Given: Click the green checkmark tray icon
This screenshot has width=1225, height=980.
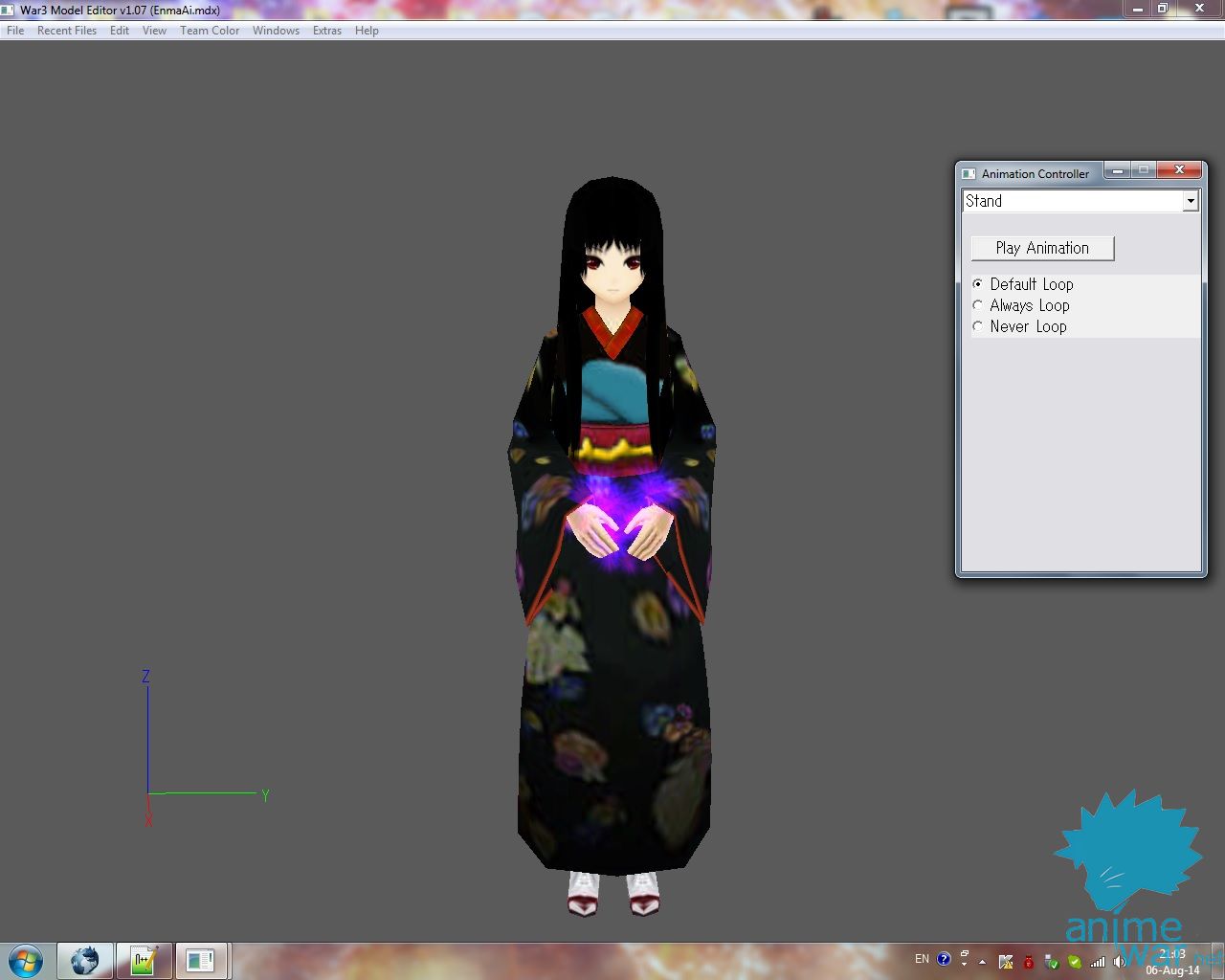Looking at the screenshot, I should tap(1075, 962).
